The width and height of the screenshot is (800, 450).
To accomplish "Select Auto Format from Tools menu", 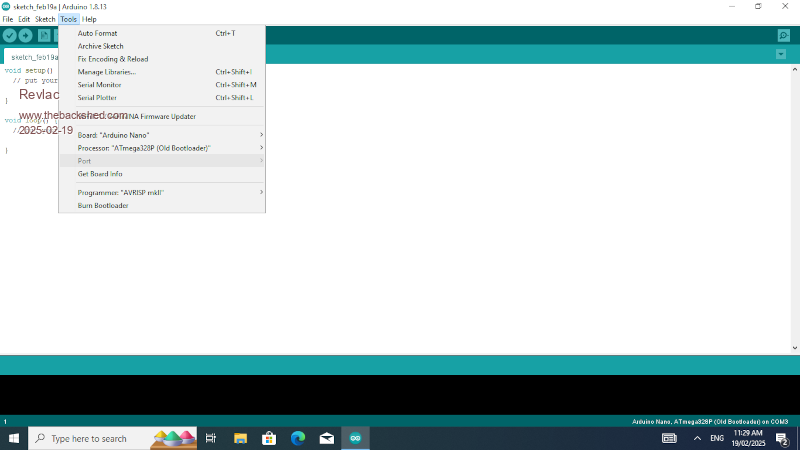I will tap(98, 33).
